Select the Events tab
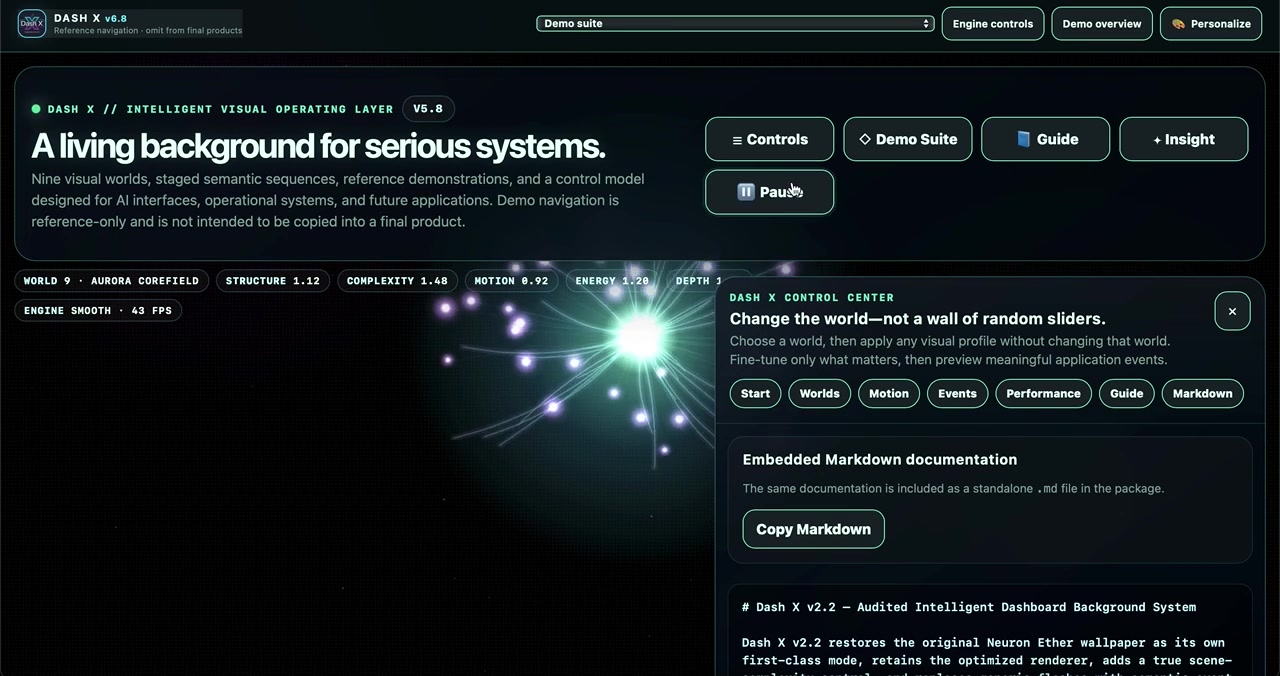Viewport: 1280px width, 676px height. click(957, 393)
